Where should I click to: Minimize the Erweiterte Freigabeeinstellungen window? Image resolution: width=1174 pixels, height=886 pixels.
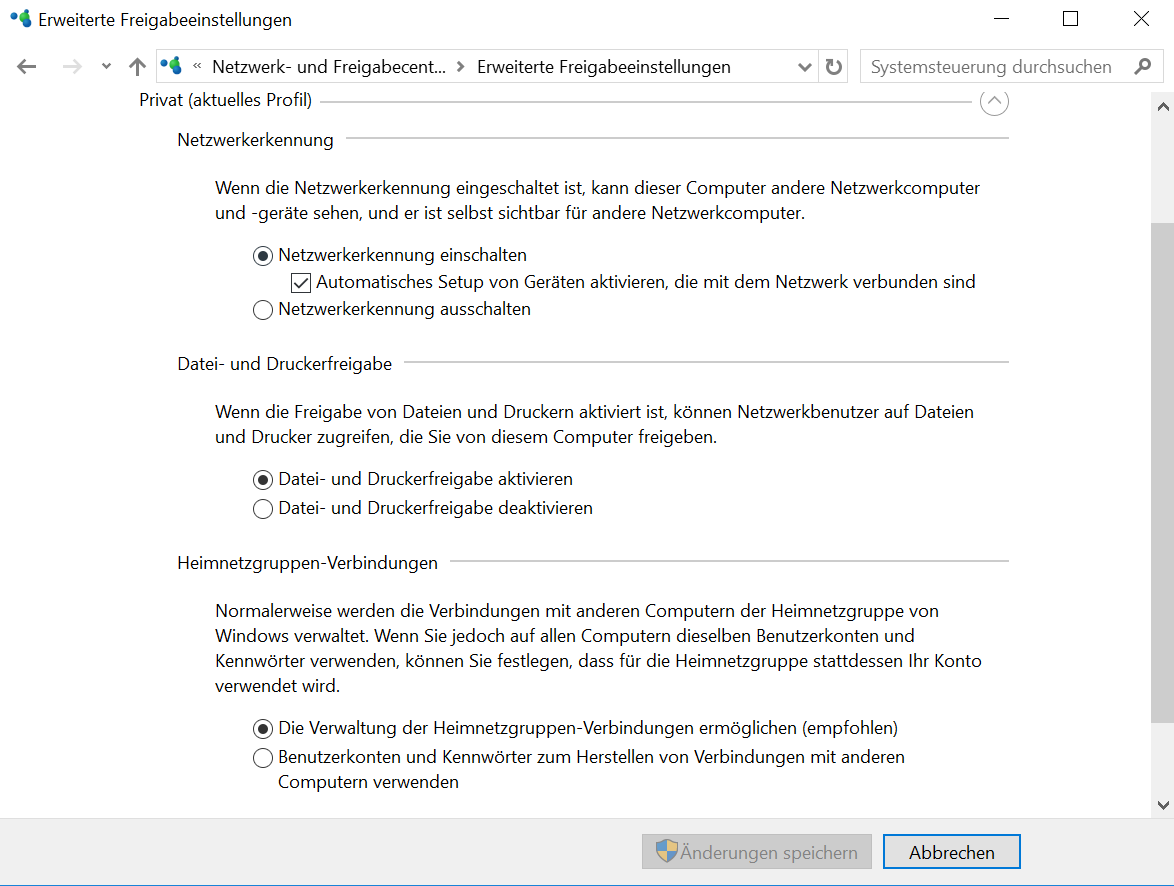(x=1001, y=19)
